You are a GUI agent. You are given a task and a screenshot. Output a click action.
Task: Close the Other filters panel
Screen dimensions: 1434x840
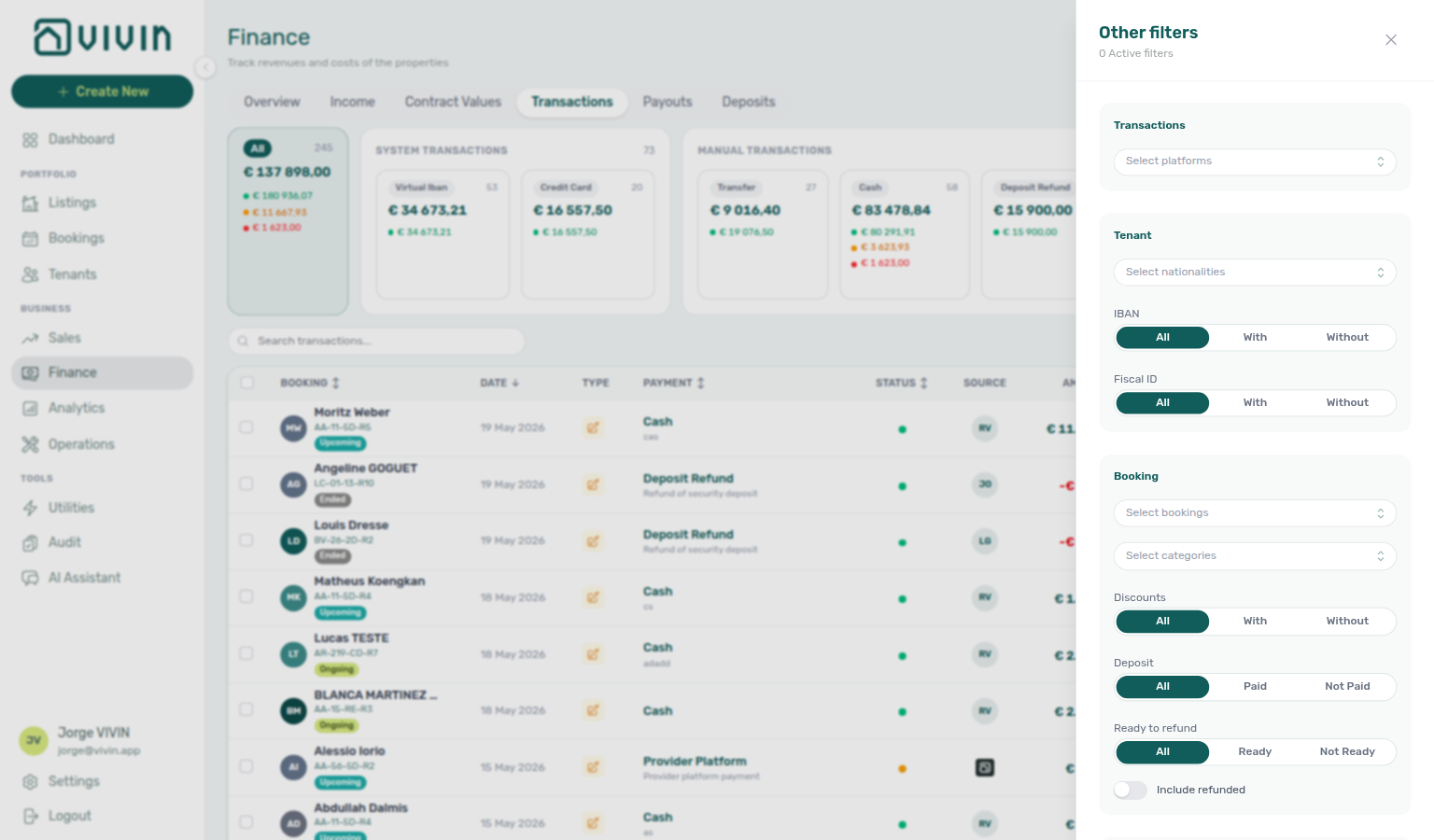pyautogui.click(x=1391, y=40)
